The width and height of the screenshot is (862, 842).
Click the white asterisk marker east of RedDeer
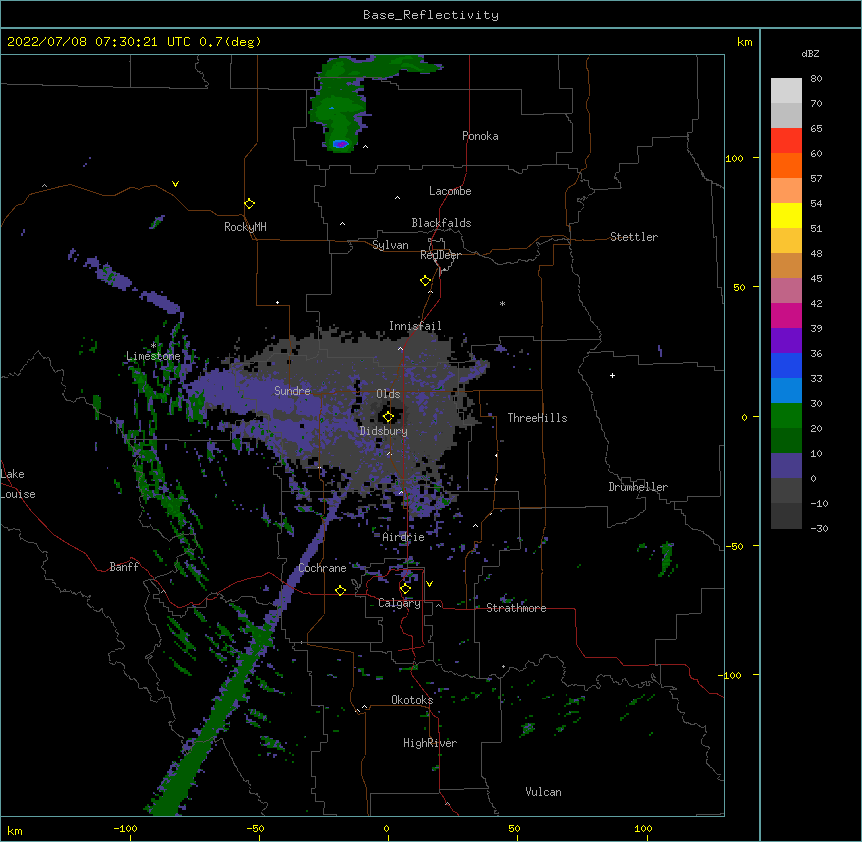coord(502,303)
